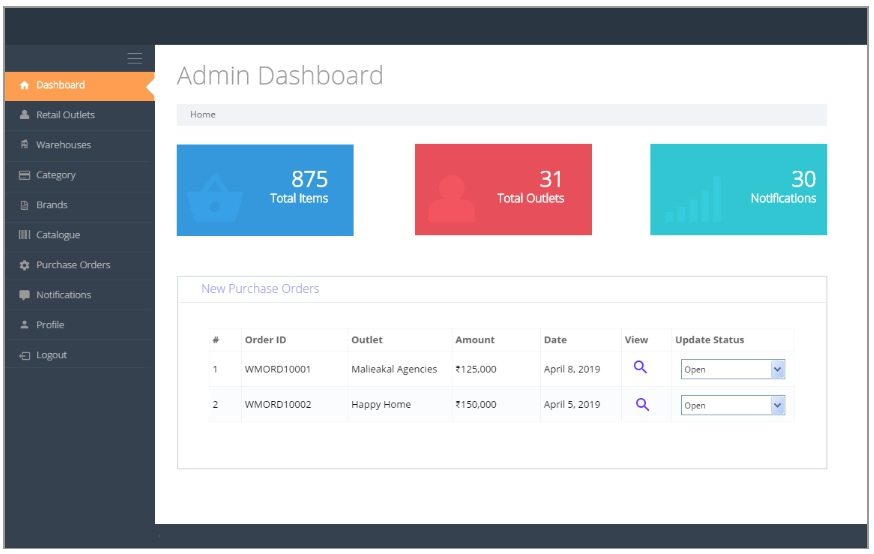Click the Home breadcrumb link
This screenshot has height=554, width=874.
click(x=203, y=115)
